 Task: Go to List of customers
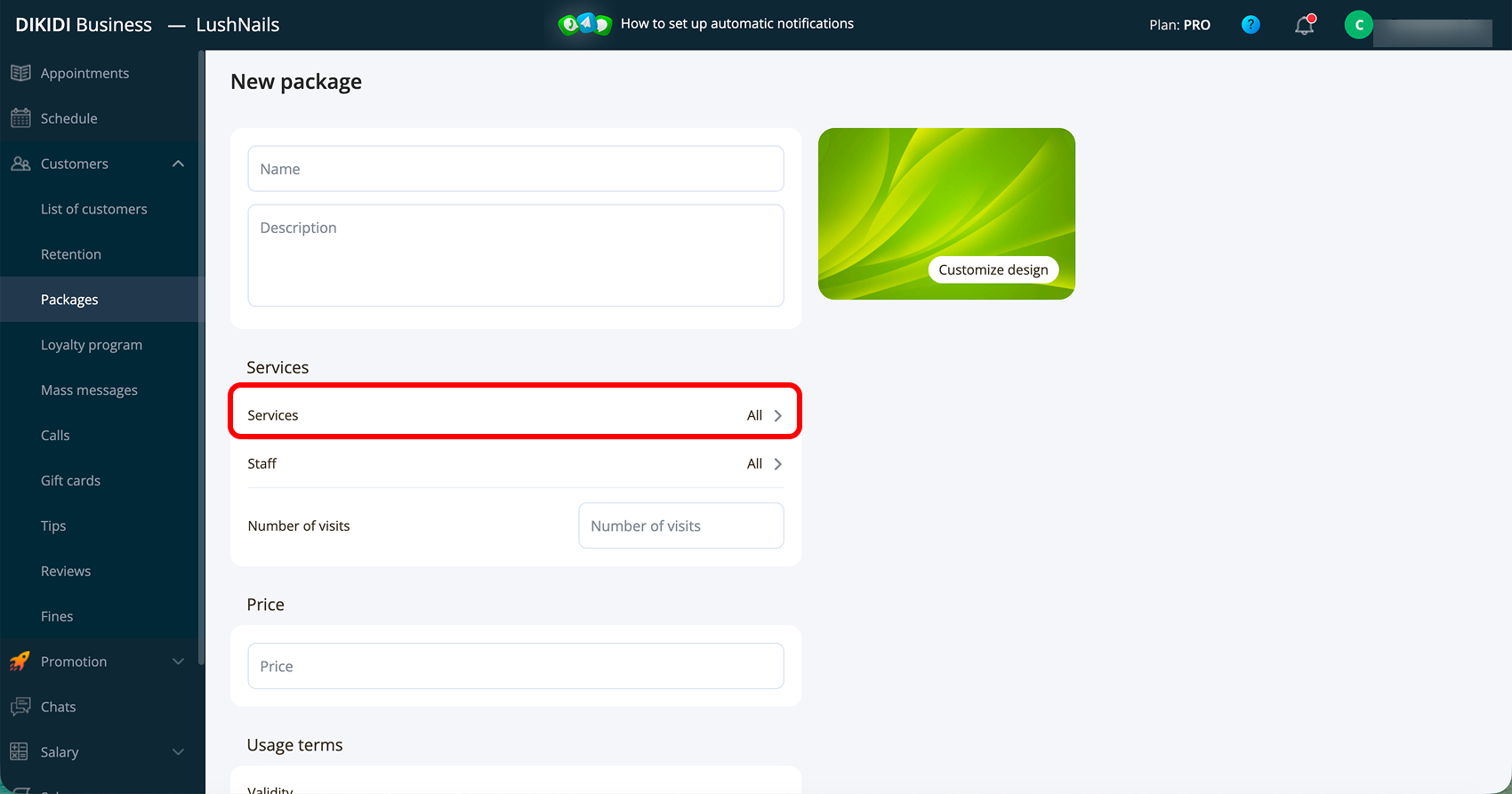coord(94,209)
